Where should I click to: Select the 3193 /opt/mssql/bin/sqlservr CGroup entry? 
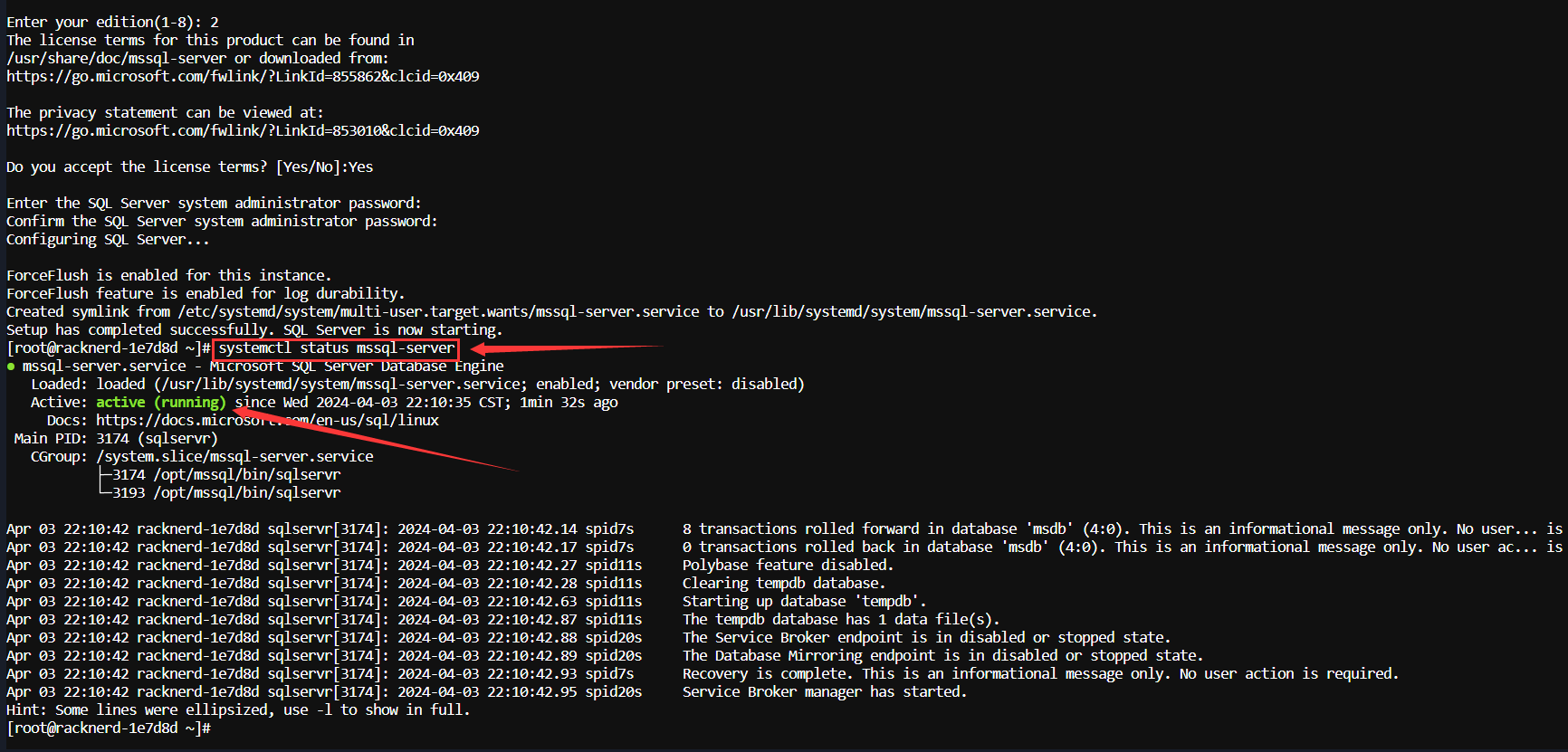[225, 493]
